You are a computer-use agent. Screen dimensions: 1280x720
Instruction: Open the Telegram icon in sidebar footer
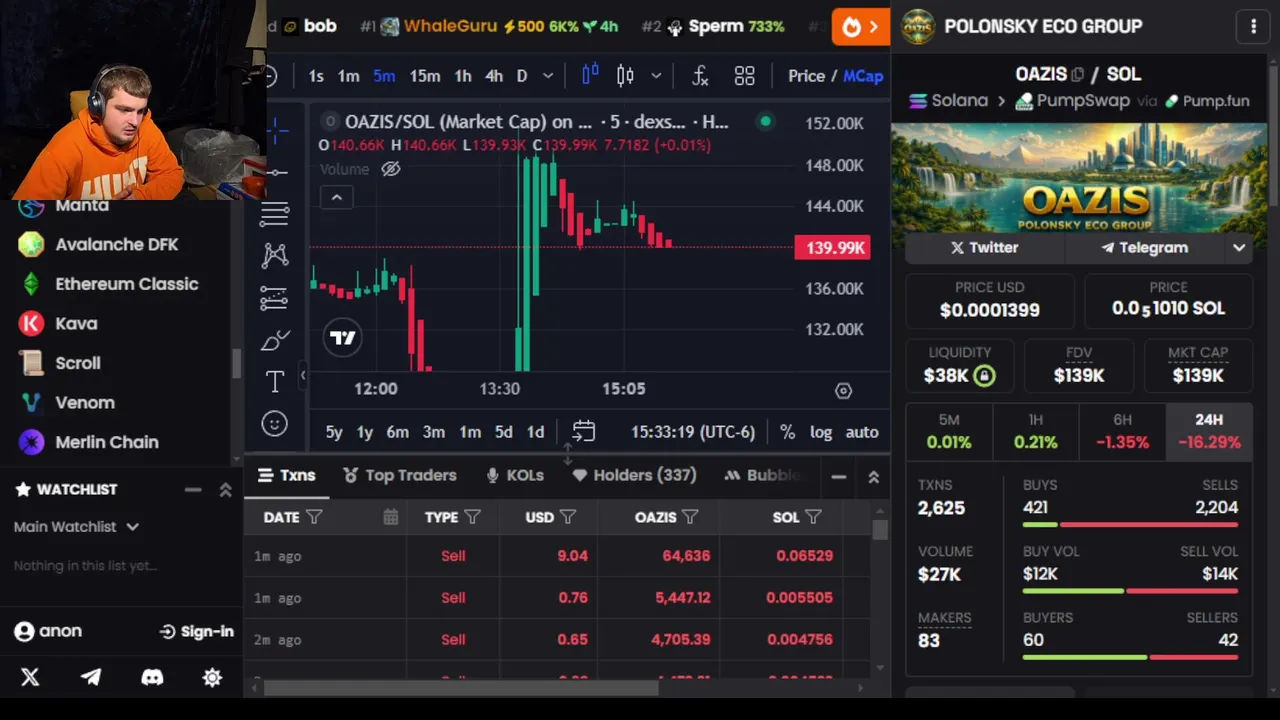91,678
